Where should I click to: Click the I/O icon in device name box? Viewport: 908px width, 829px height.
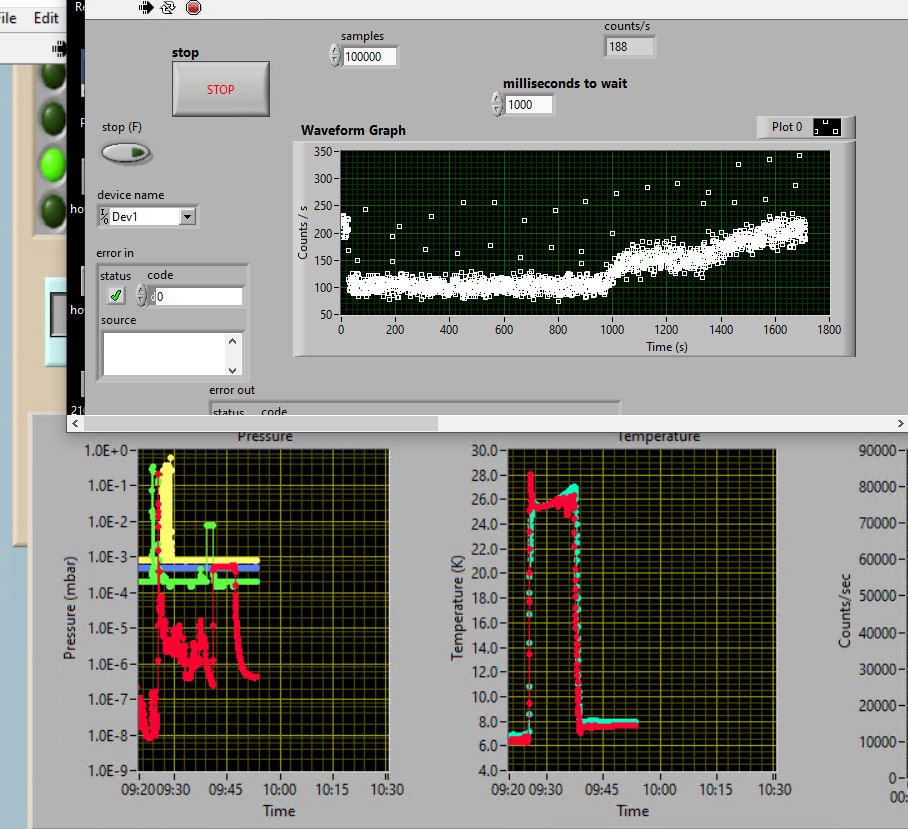click(104, 217)
